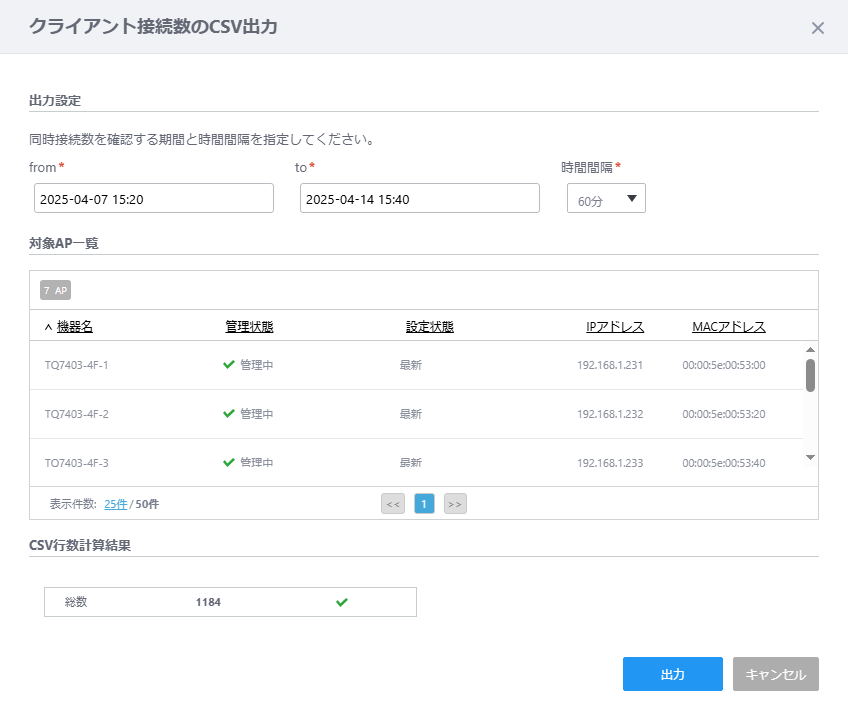848x709 pixels.
Task: Click IP address 192.168.1.232
Action: pos(610,414)
